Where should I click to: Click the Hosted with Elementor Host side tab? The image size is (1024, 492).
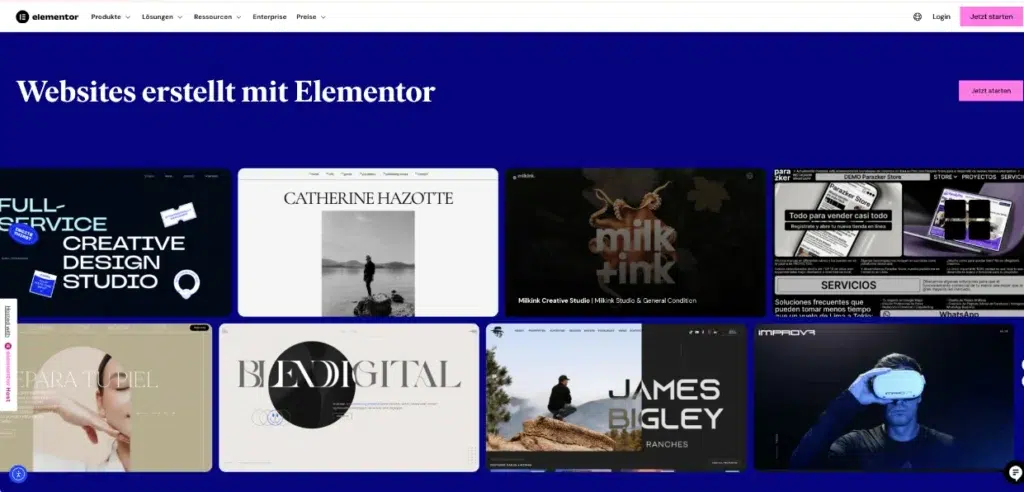click(x=8, y=355)
